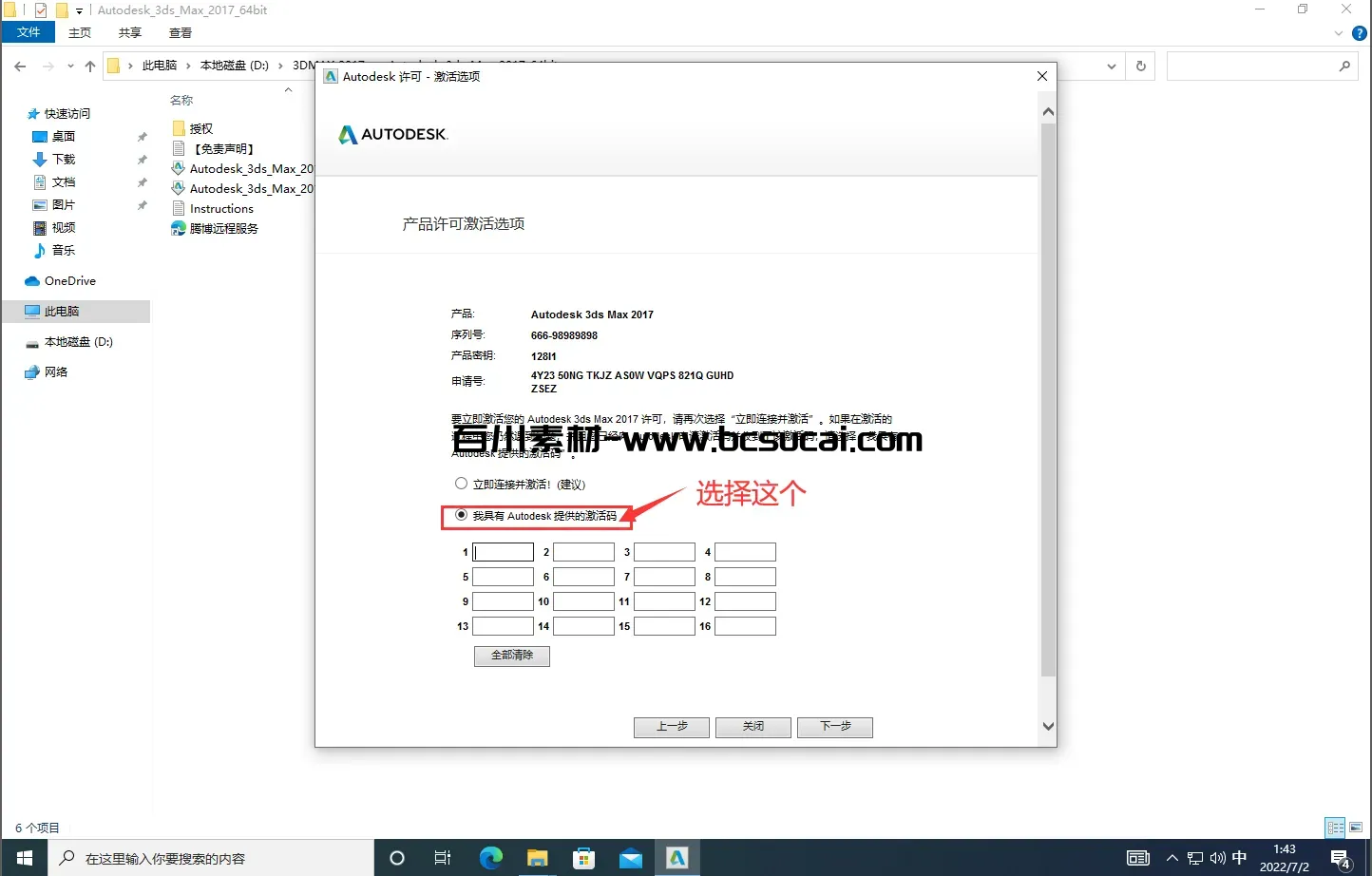Select 图片 in navigation pane

click(x=64, y=204)
